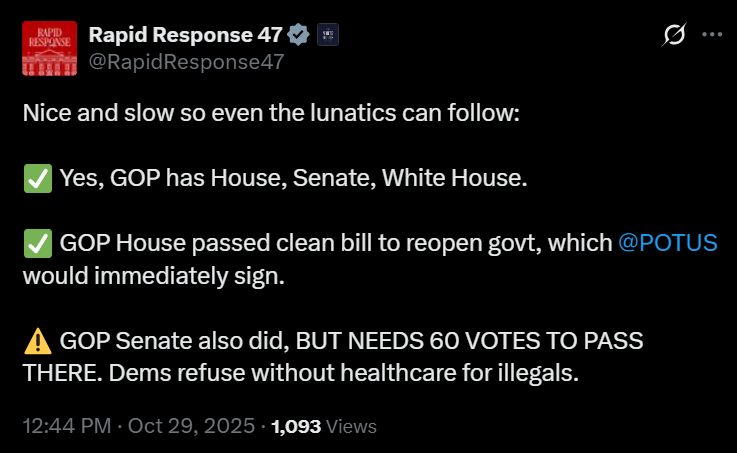Open the @POTUS mention link

pos(668,244)
